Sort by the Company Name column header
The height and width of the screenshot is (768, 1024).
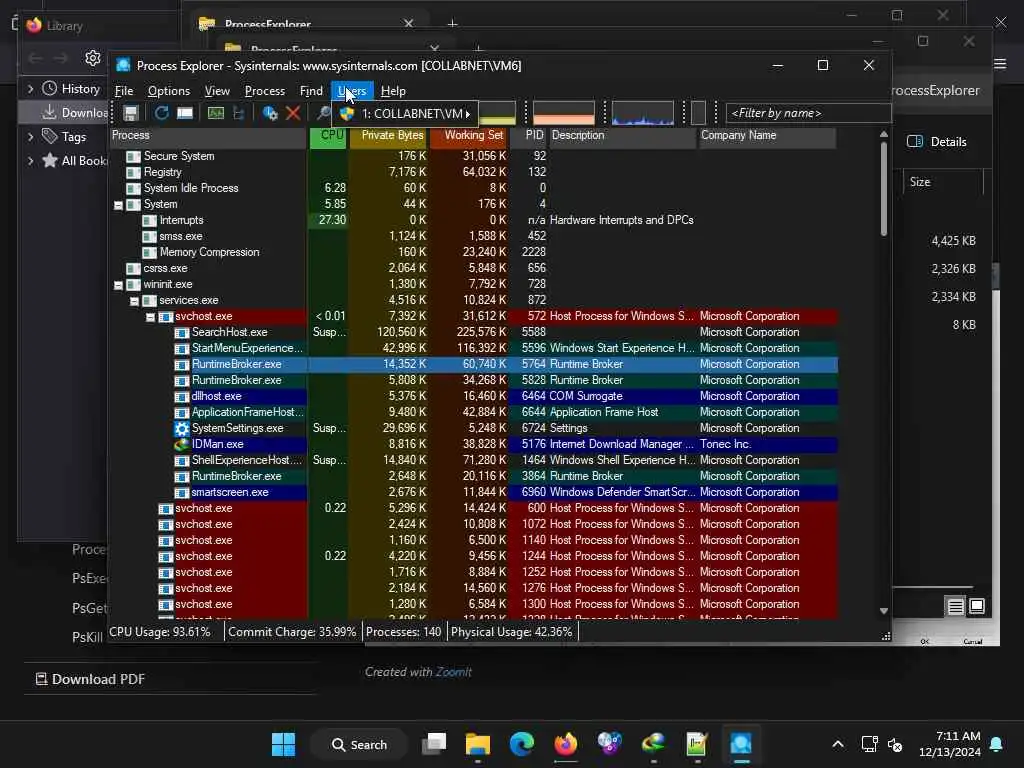tap(767, 137)
